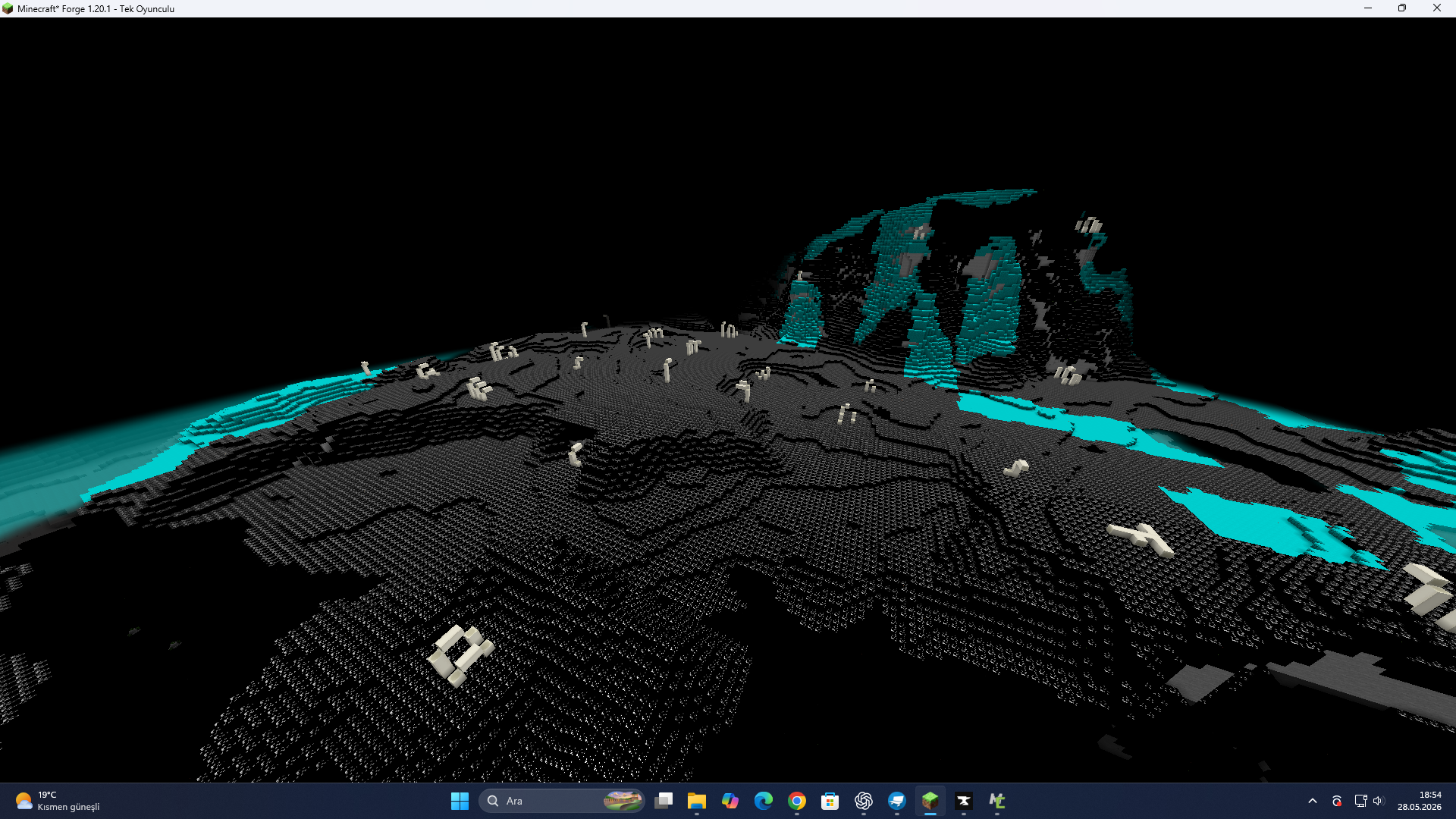Minimize the Minecraft Forge window
Image resolution: width=1456 pixels, height=819 pixels.
pyautogui.click(x=1368, y=8)
